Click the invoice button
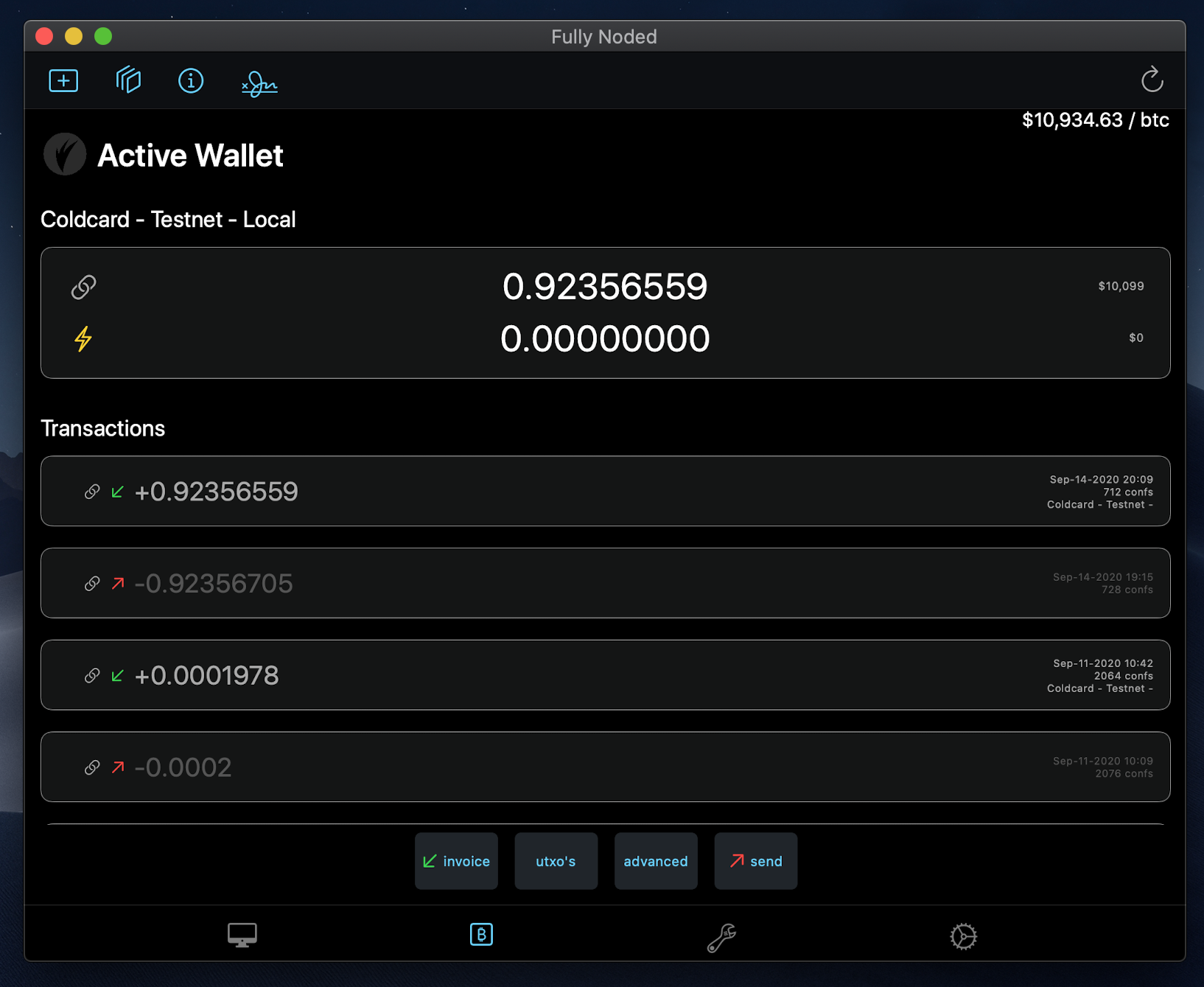Image resolution: width=1204 pixels, height=987 pixels. point(456,861)
